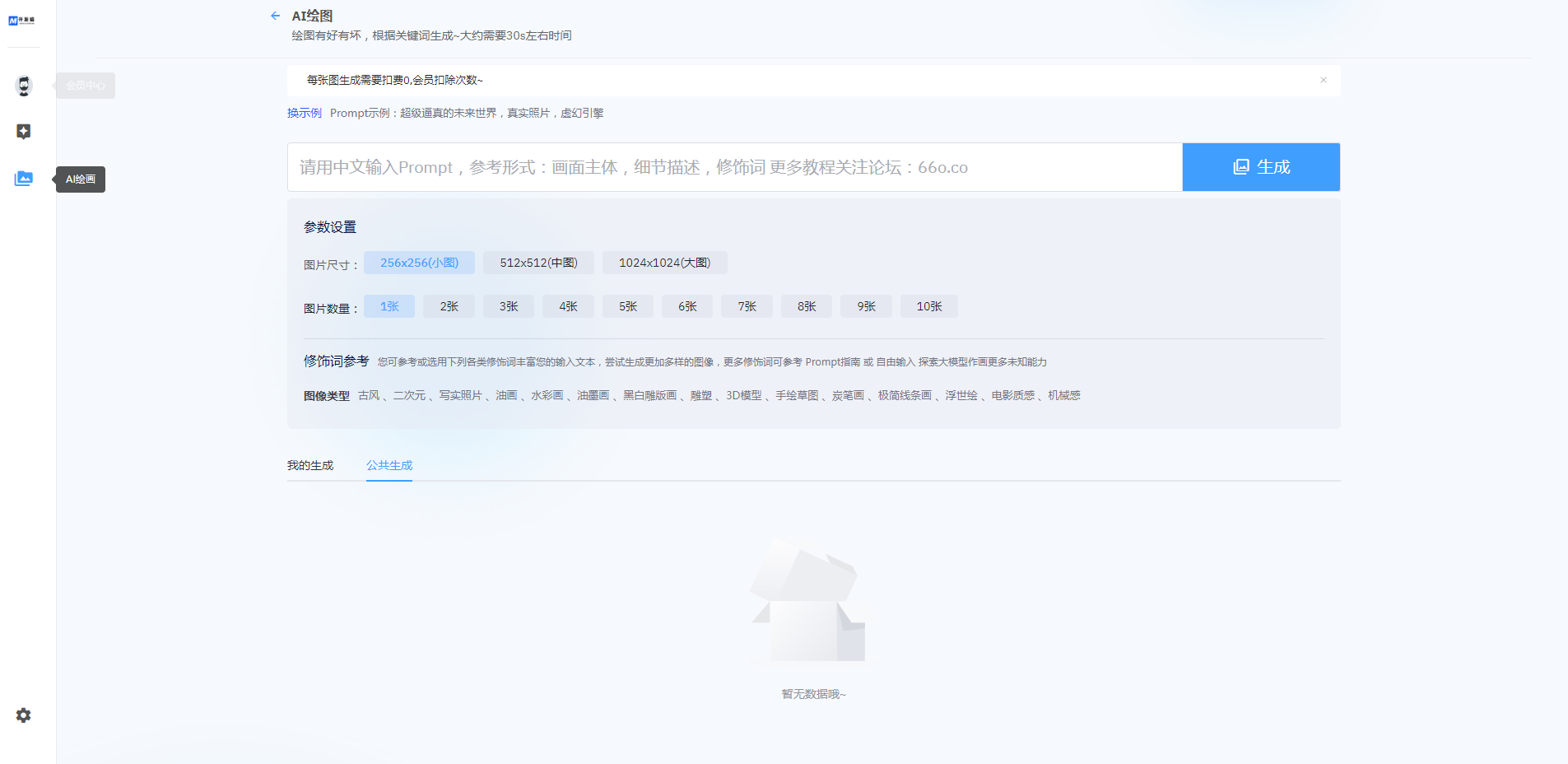Focus the Prompt text input field
Screen dimensions: 1568x764
(734, 167)
